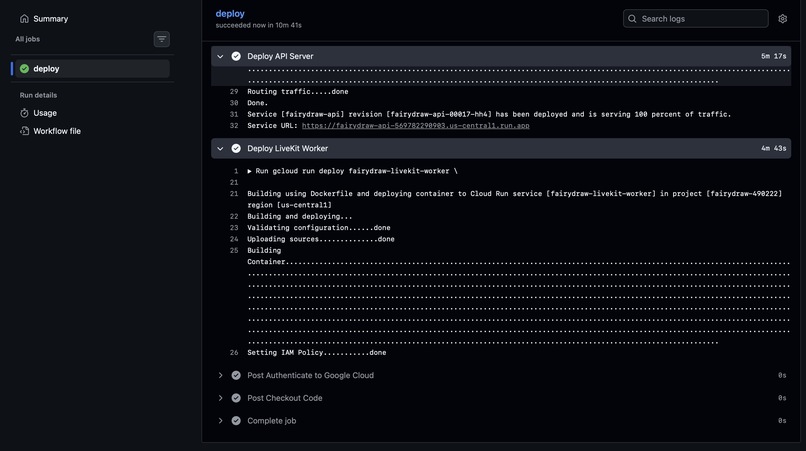
Task: Collapse the Deploy LiveKit Worker step
Action: point(220,148)
